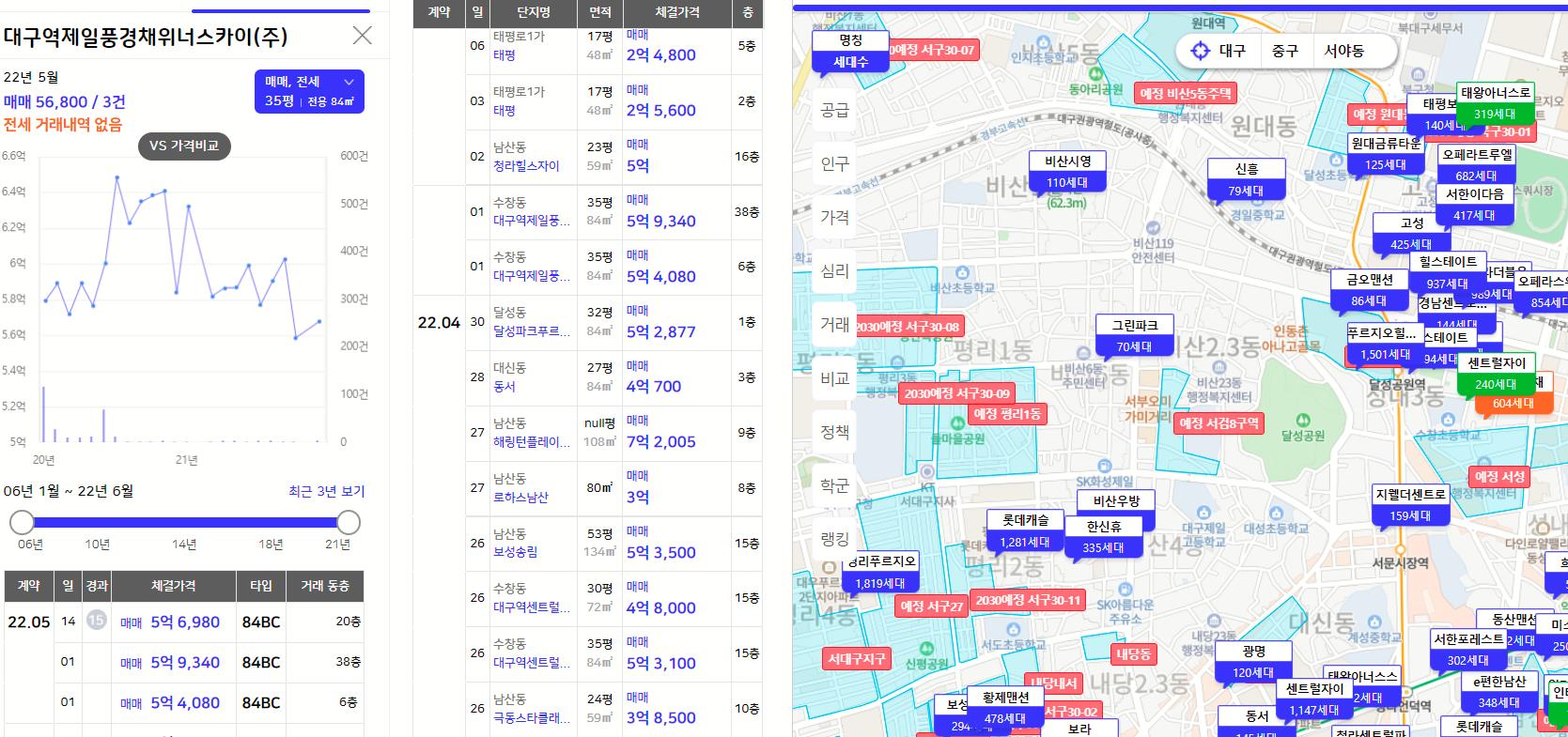Click the 서한포레스트 302세대 marker
The width and height of the screenshot is (1568, 737).
pos(1468,650)
